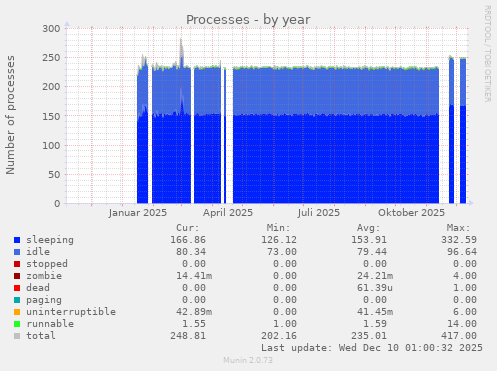Click the 300 y-axis tick label
Viewport: 497px width, 371px height.
coord(51,29)
